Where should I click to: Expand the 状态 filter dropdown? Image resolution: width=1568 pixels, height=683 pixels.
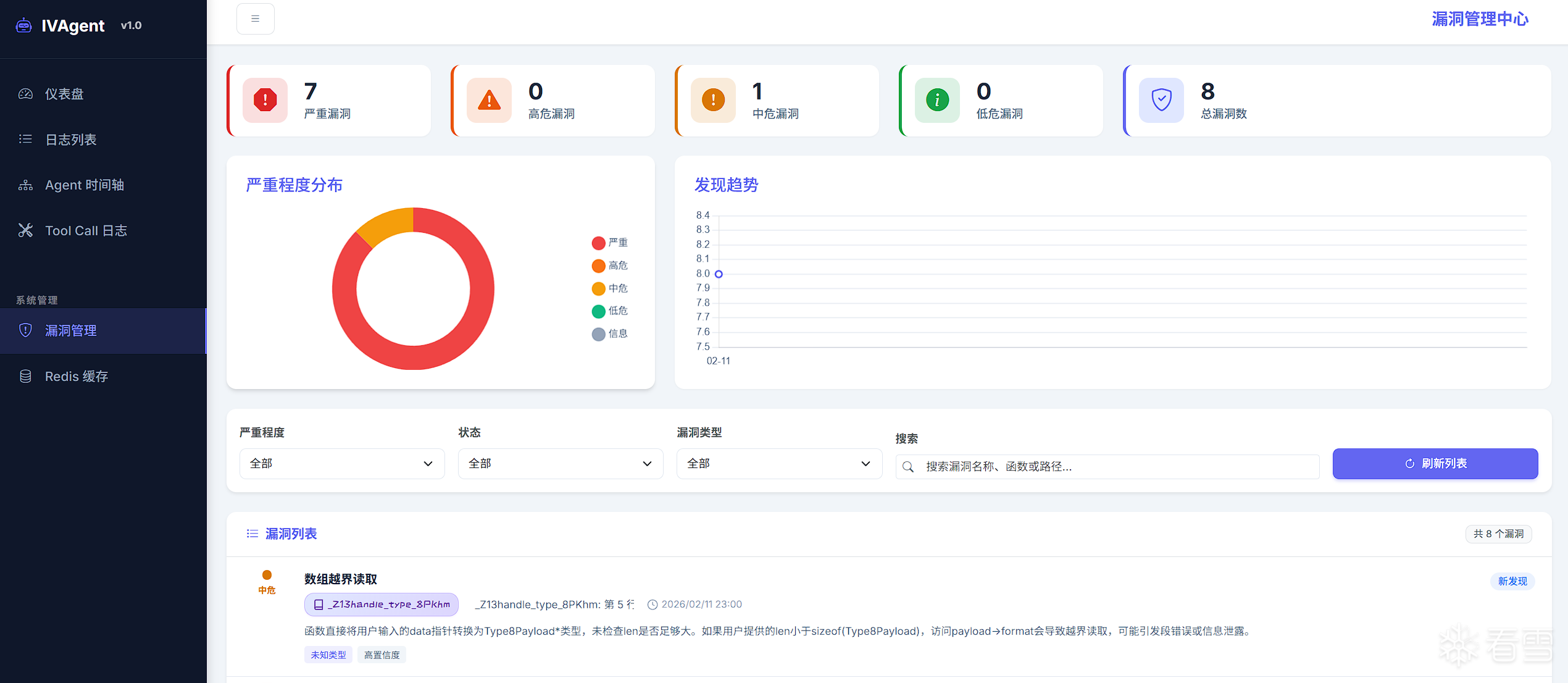click(560, 463)
